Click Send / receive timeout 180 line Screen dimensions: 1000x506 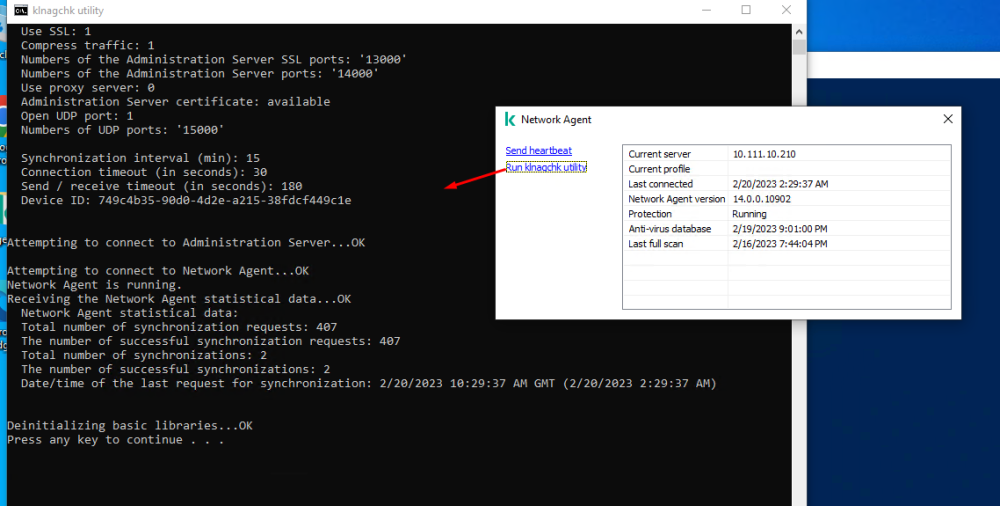coord(161,186)
